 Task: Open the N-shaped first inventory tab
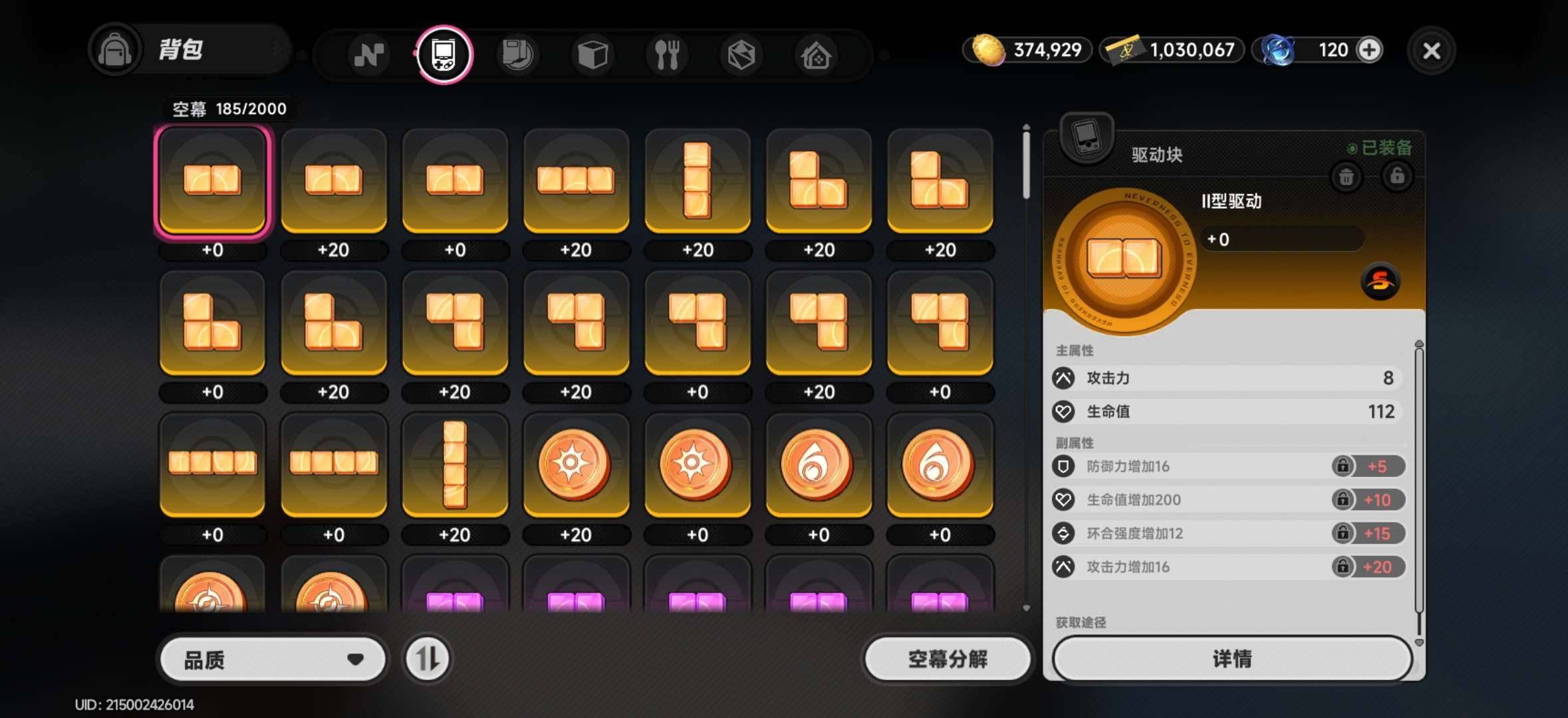click(368, 55)
